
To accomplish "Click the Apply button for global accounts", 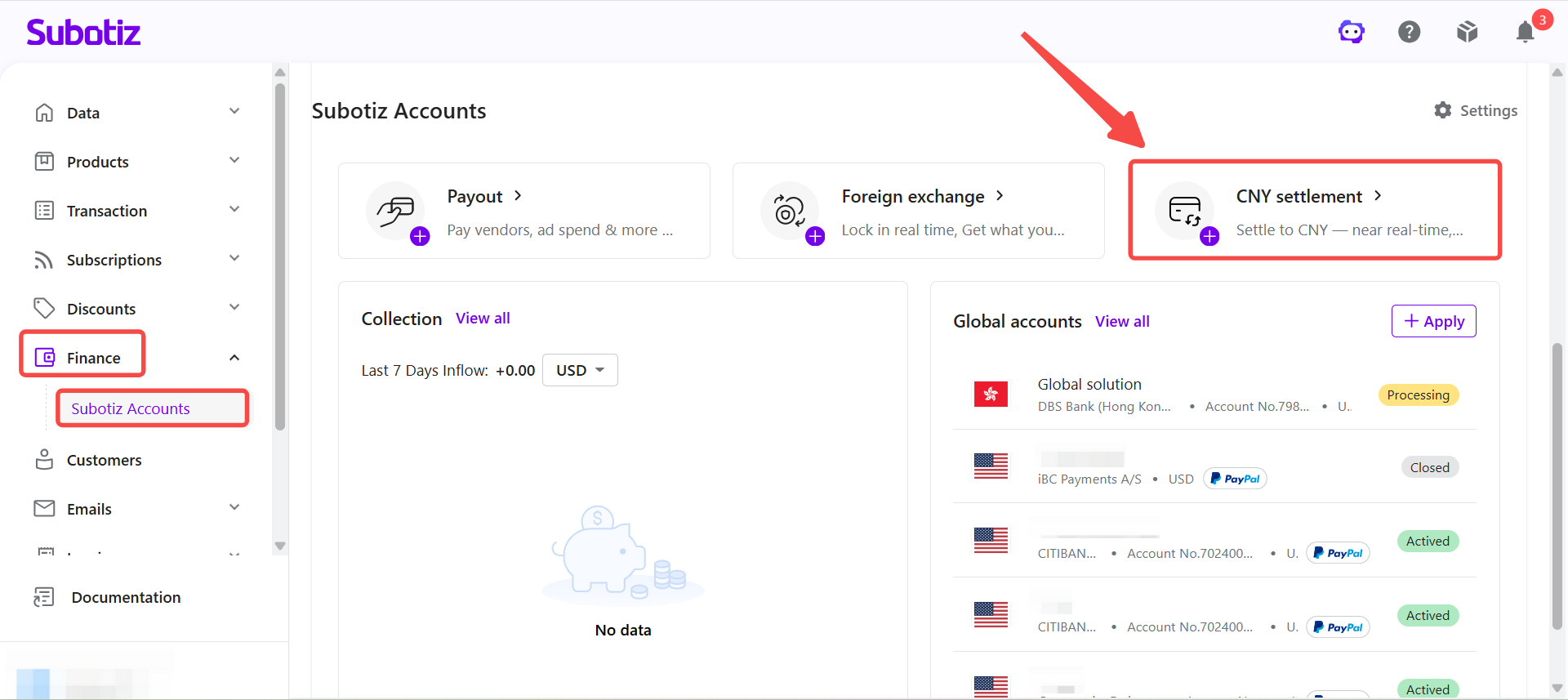I will coord(1433,321).
